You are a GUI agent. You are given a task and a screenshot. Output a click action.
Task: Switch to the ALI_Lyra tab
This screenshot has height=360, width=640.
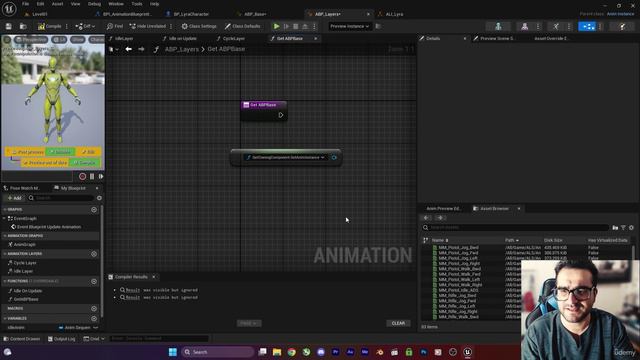394,14
